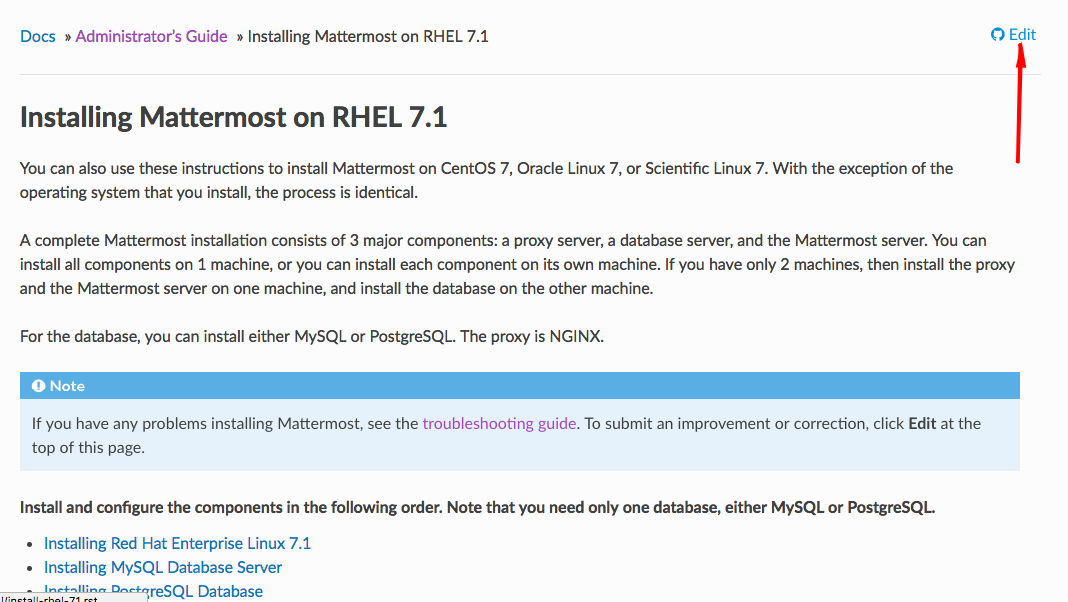Click the large Installing Mattermost on RHEL 7.1 heading
This screenshot has width=1068, height=602.
(233, 117)
